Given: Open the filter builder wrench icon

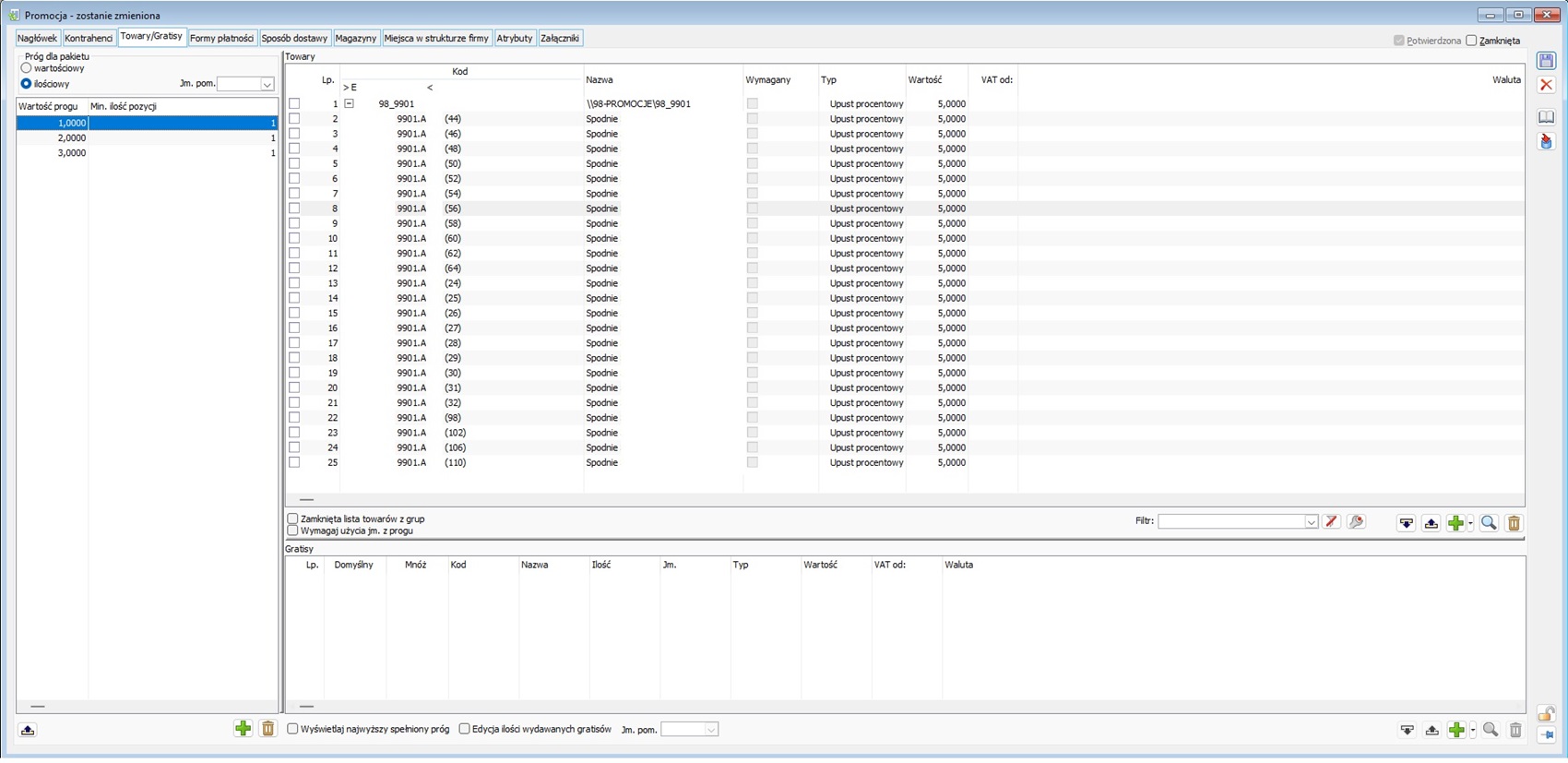Looking at the screenshot, I should [x=1356, y=522].
